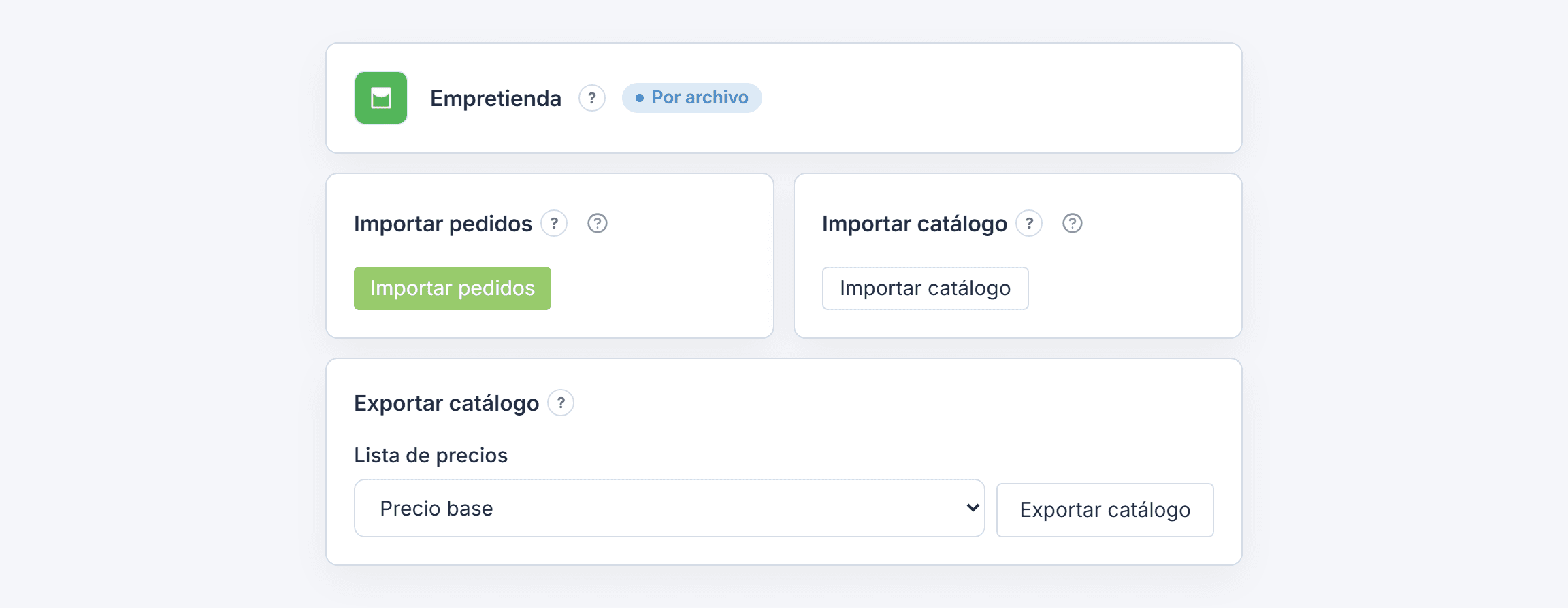This screenshot has width=1568, height=608.
Task: Click the white Importar catálogo button
Action: (x=926, y=288)
